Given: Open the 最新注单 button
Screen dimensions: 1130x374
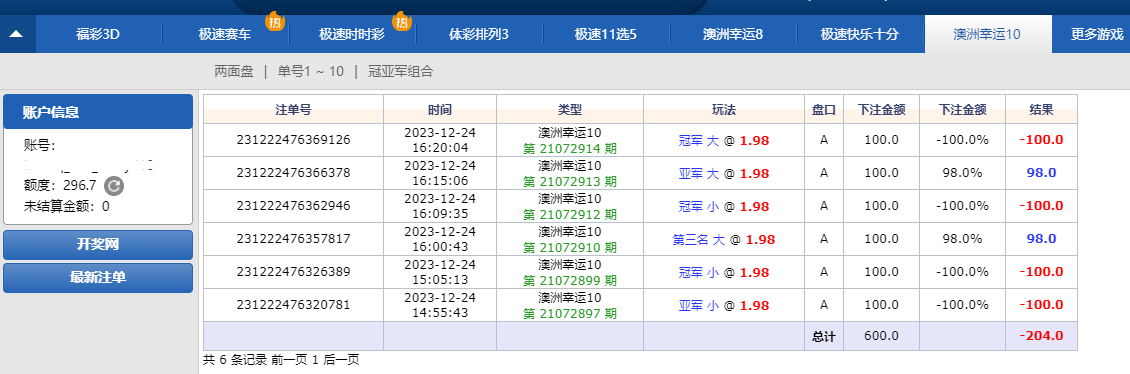Looking at the screenshot, I should pos(98,277).
